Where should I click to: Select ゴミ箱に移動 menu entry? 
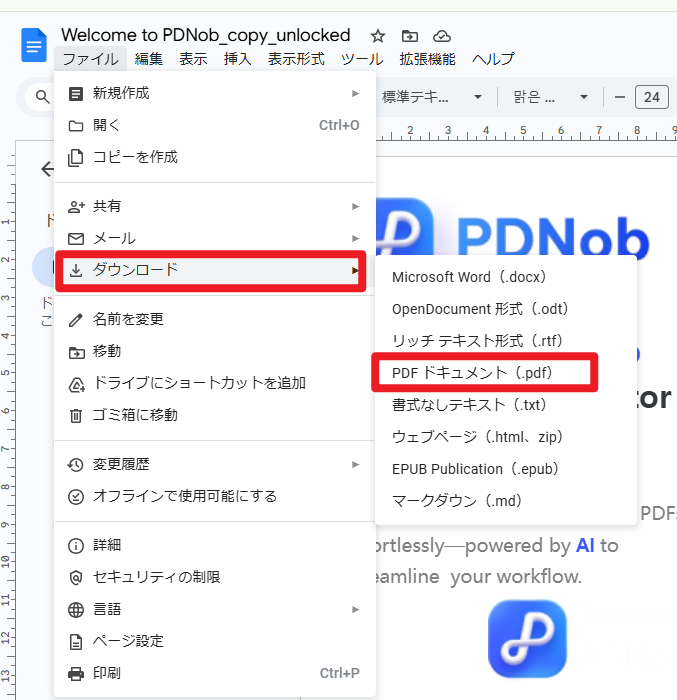pyautogui.click(x=215, y=415)
